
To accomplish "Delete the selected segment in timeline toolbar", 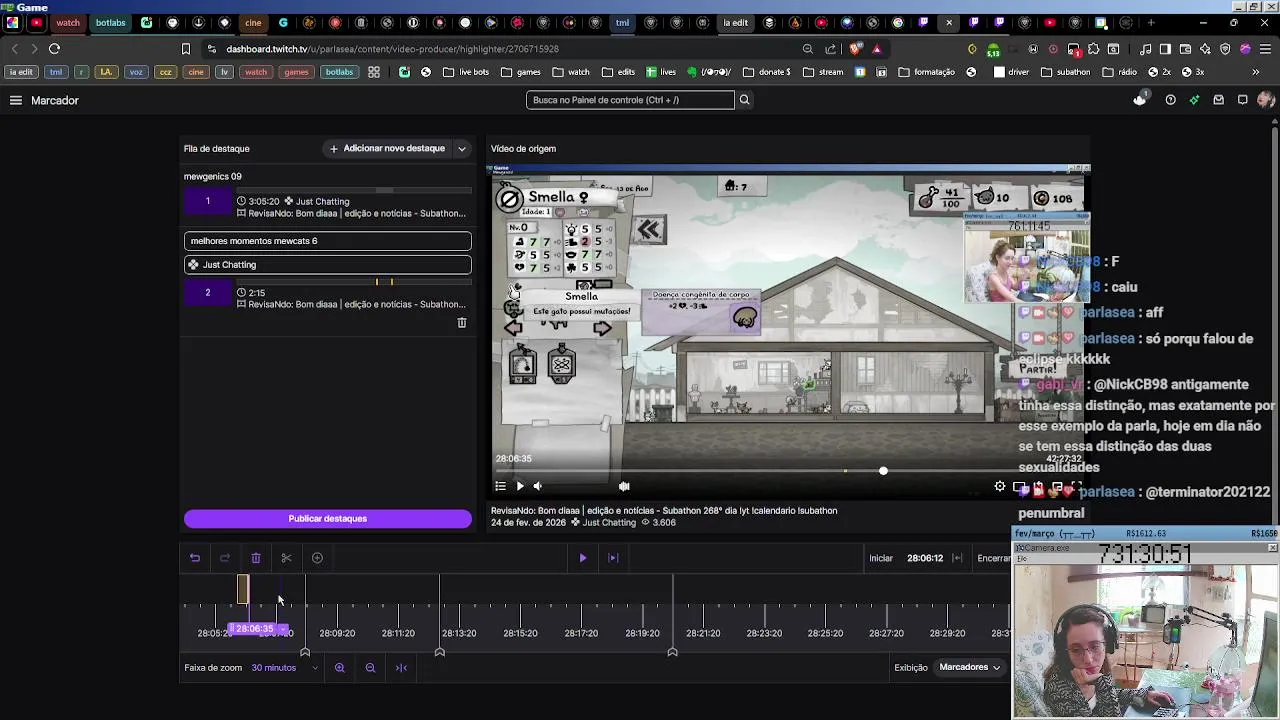I will pyautogui.click(x=256, y=558).
